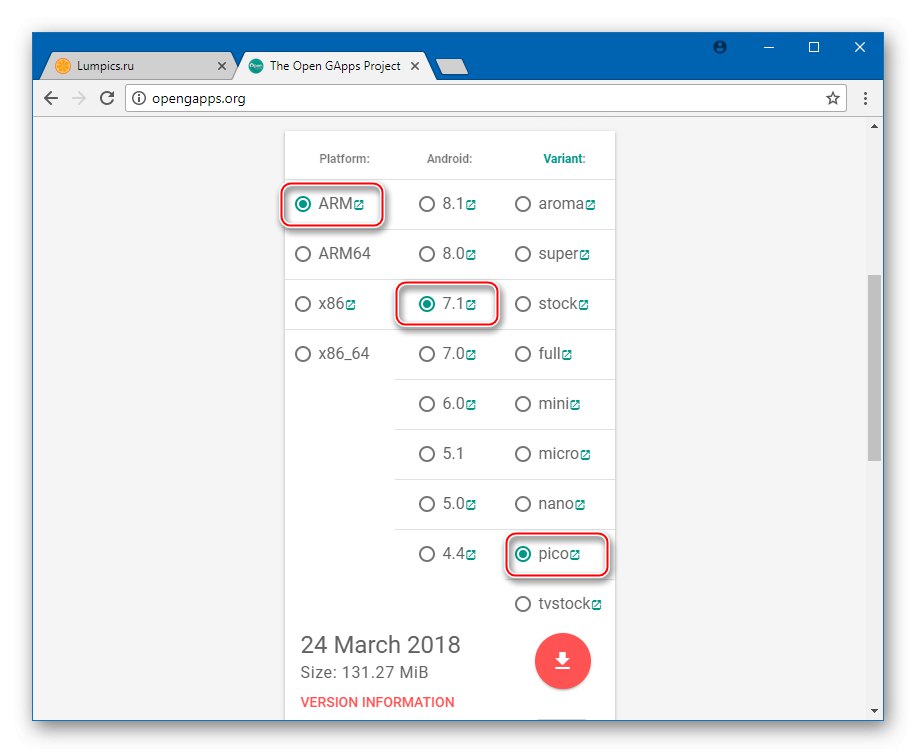The height and width of the screenshot is (753, 916).
Task: Select x86_64 platform radio button
Action: [303, 354]
